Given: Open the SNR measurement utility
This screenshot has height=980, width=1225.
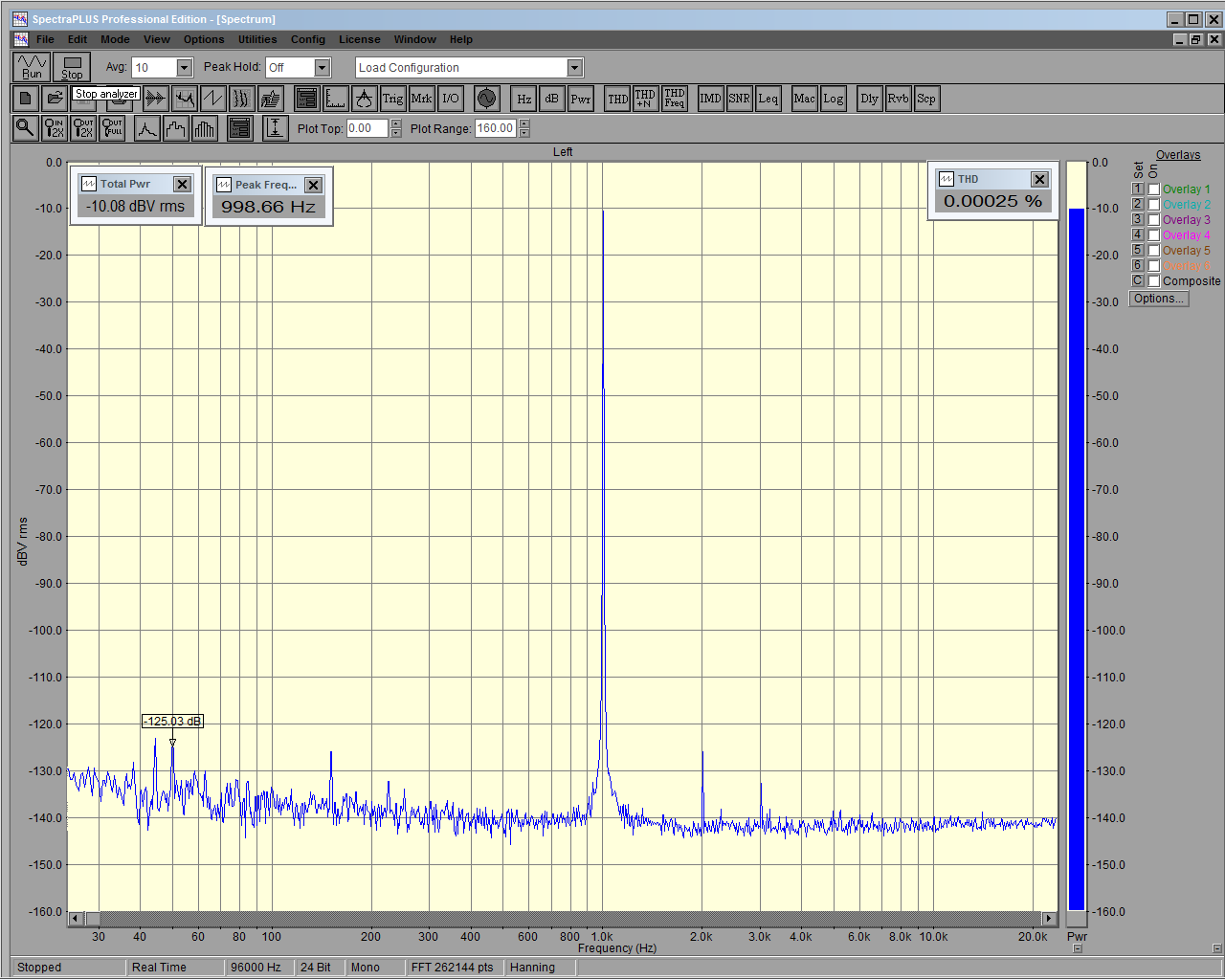Looking at the screenshot, I should coord(740,99).
